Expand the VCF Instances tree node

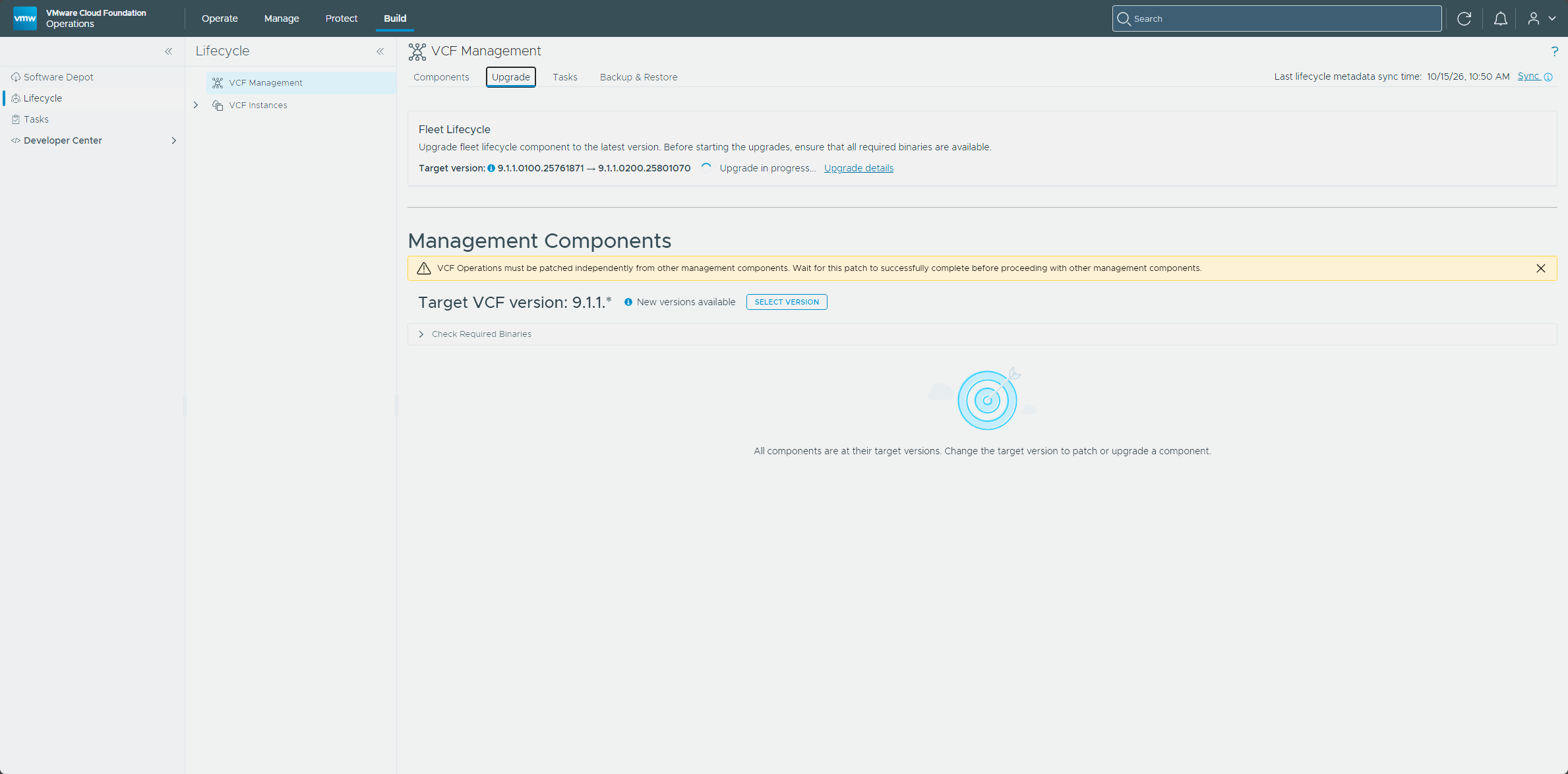196,105
